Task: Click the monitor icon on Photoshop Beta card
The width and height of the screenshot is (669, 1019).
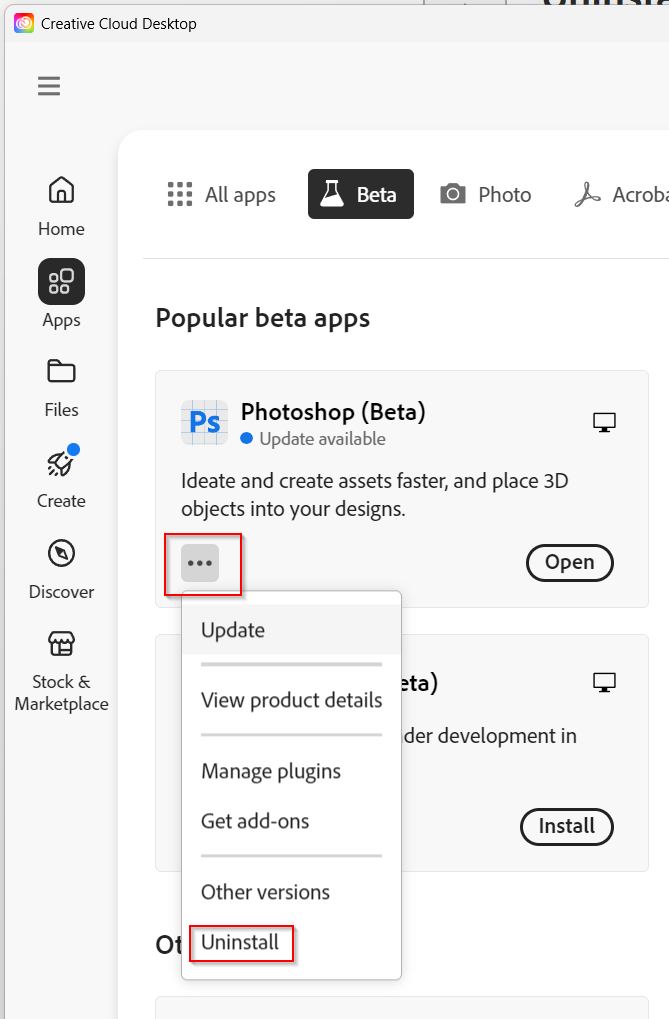Action: point(604,421)
